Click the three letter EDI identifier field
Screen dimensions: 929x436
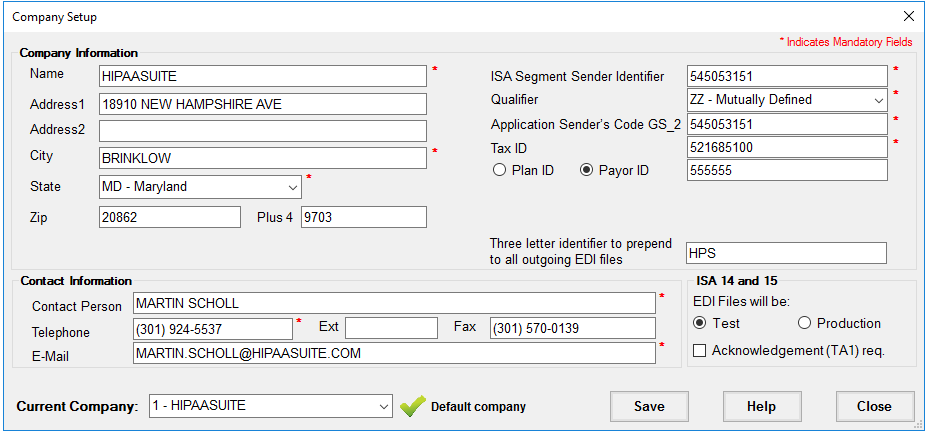(786, 253)
